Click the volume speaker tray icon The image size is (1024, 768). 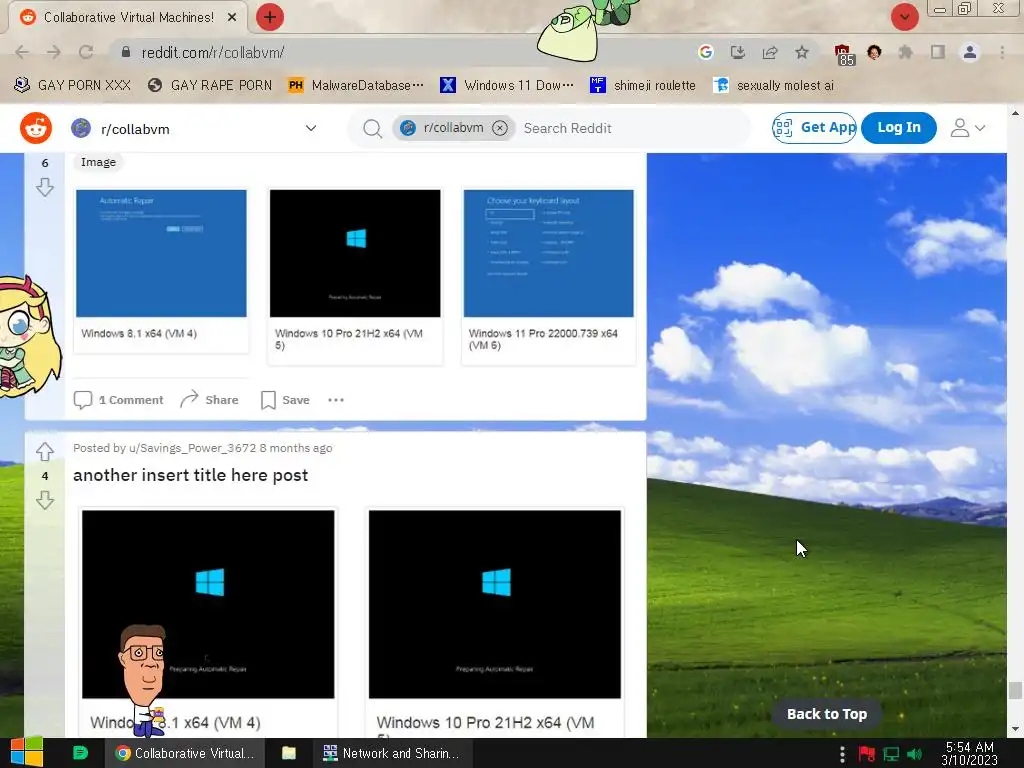point(915,754)
